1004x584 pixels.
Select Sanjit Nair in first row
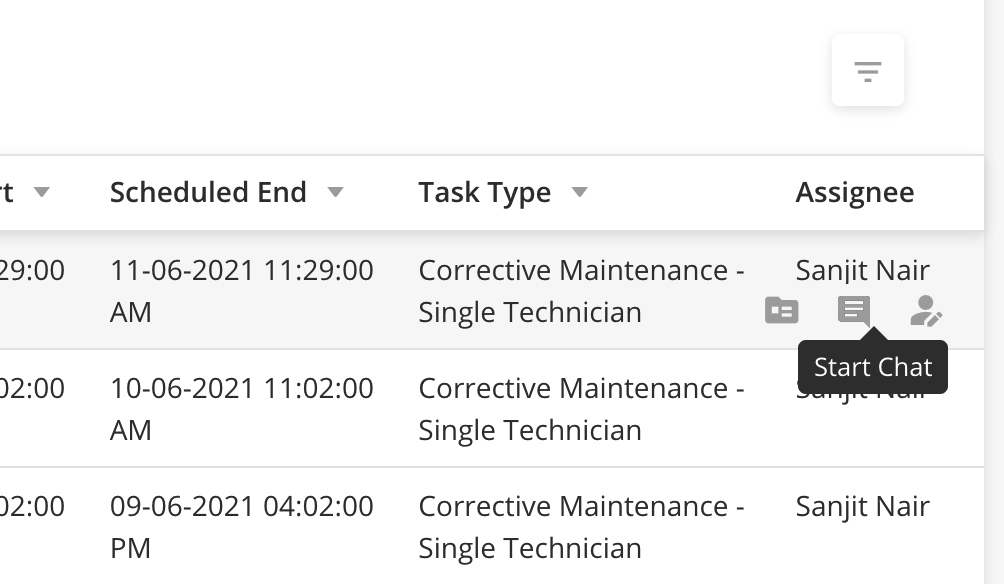tap(862, 270)
